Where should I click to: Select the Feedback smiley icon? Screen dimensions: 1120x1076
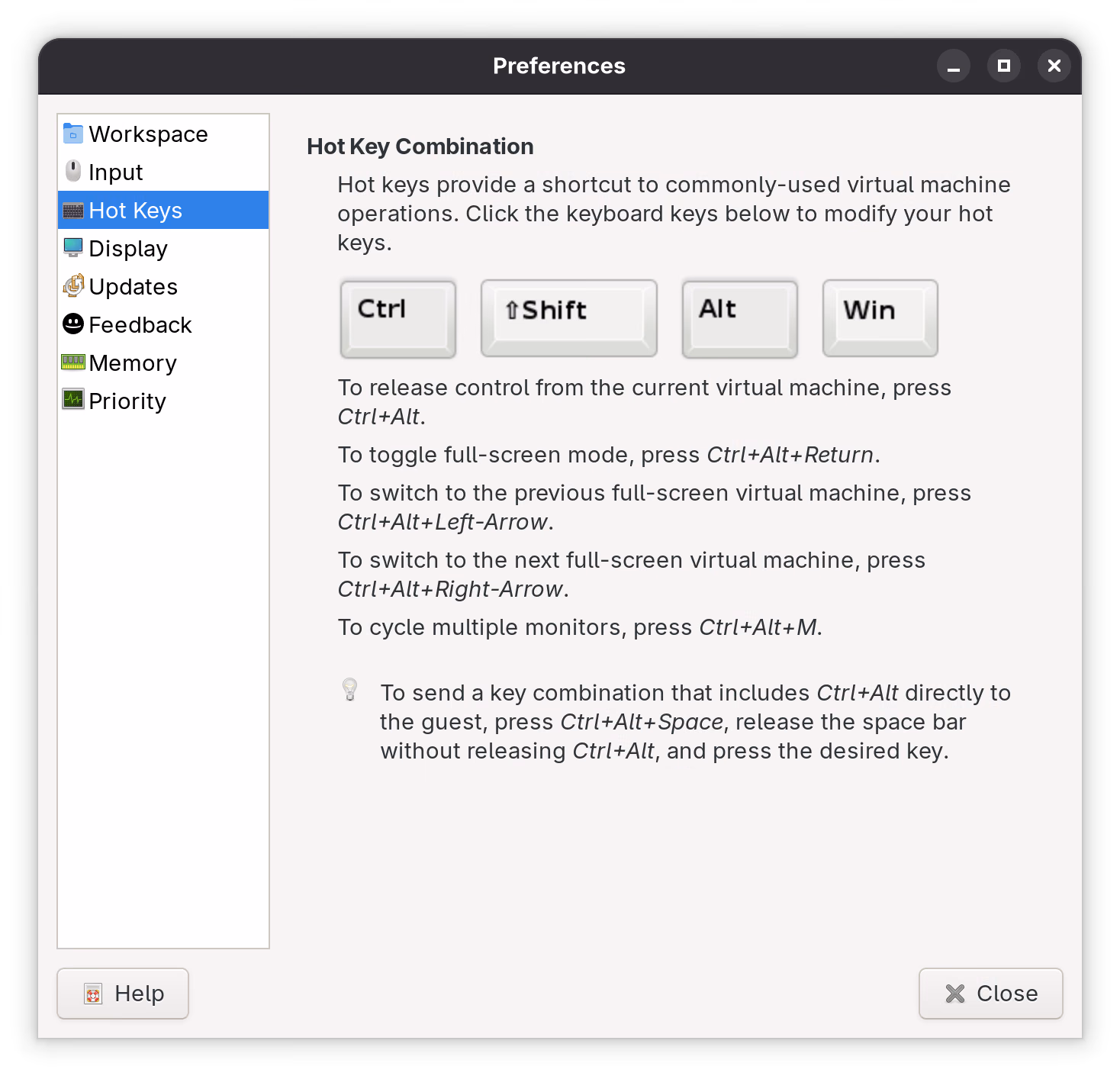tap(72, 324)
